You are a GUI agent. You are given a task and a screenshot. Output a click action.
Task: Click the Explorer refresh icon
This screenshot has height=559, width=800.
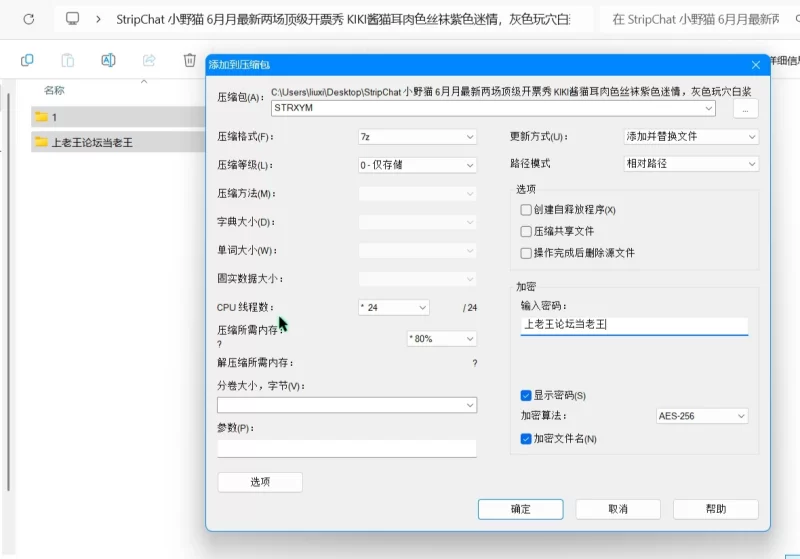coord(29,19)
